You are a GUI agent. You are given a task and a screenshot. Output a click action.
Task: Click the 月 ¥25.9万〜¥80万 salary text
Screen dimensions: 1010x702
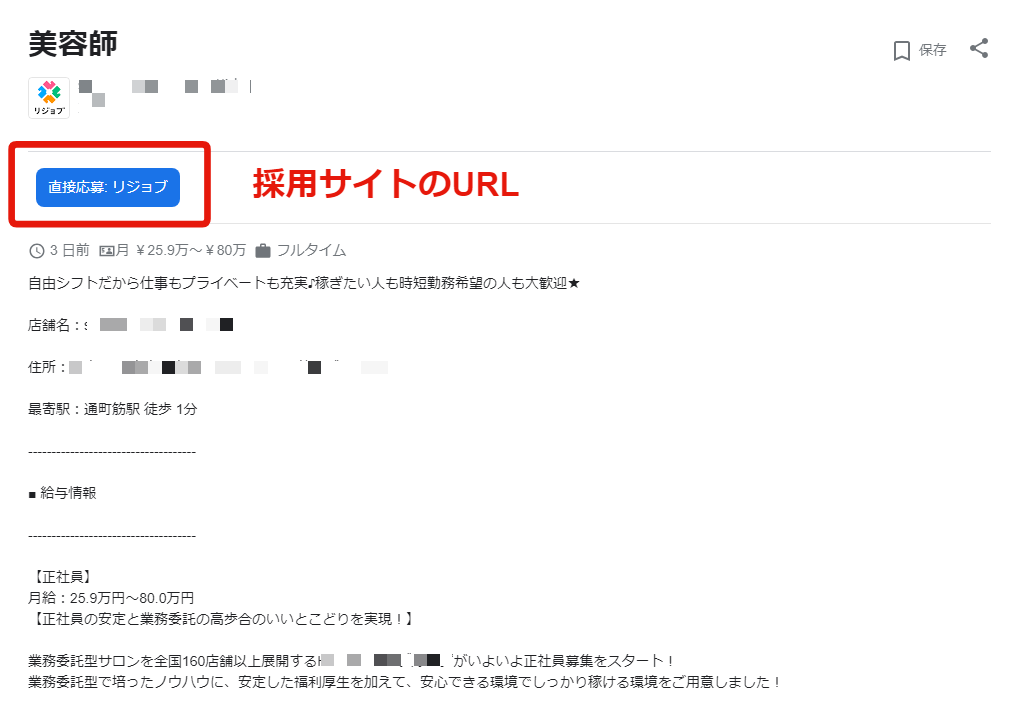[181, 250]
